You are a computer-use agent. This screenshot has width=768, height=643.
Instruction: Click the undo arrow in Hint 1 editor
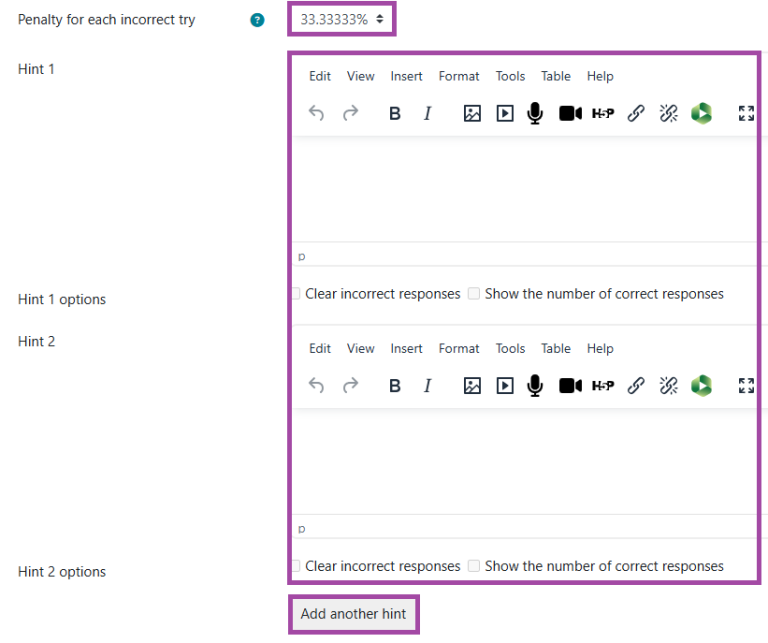pyautogui.click(x=317, y=114)
